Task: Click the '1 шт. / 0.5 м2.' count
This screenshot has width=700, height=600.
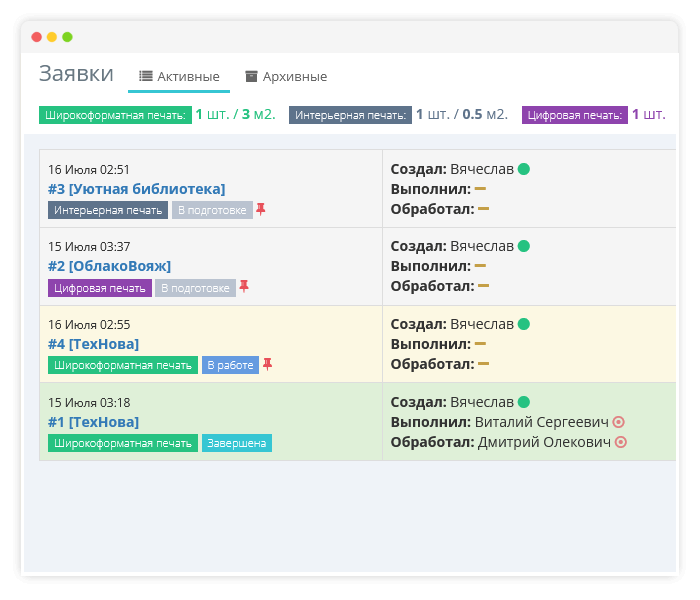Action: point(462,115)
